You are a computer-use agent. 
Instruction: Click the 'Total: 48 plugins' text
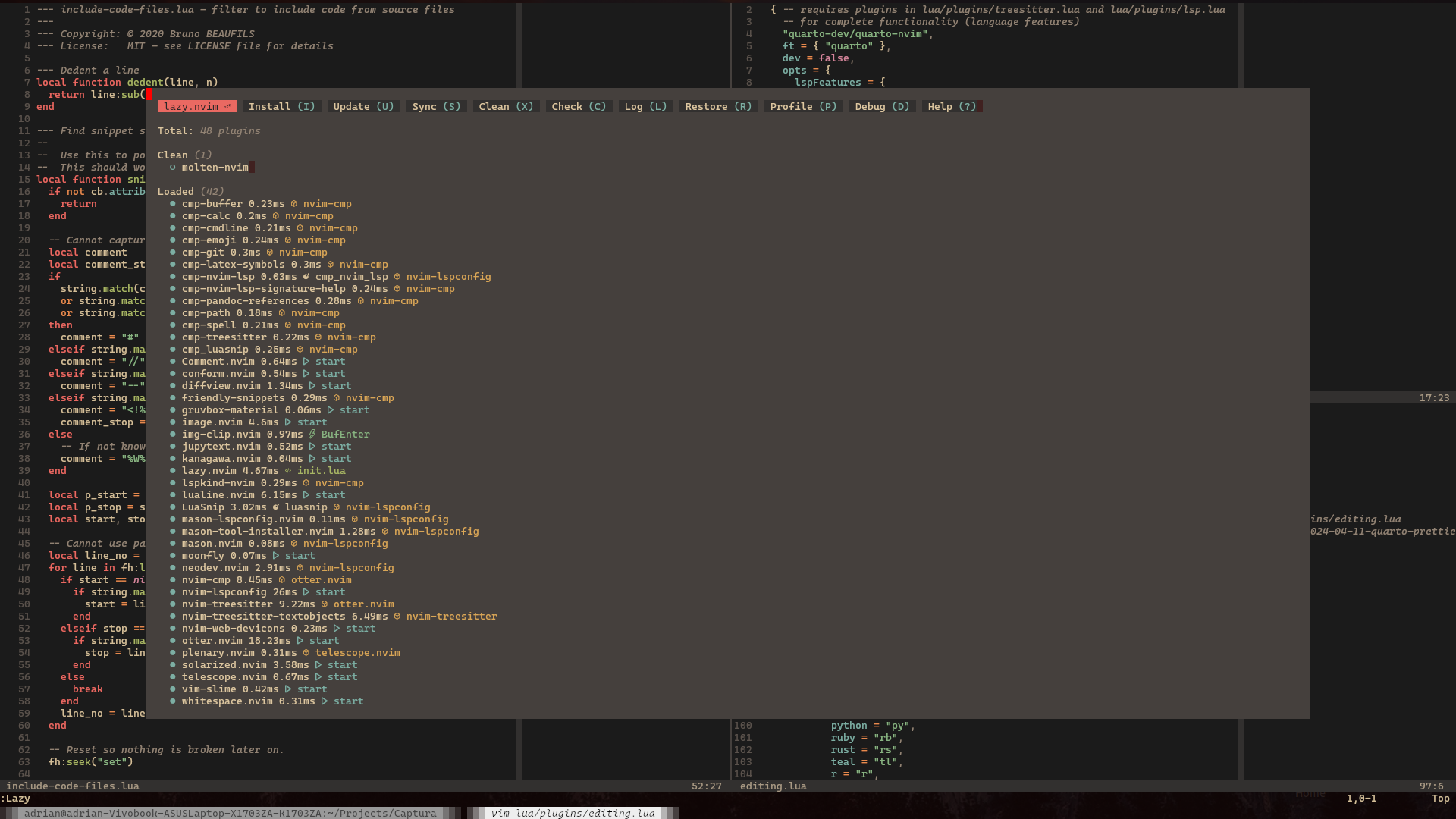(209, 131)
